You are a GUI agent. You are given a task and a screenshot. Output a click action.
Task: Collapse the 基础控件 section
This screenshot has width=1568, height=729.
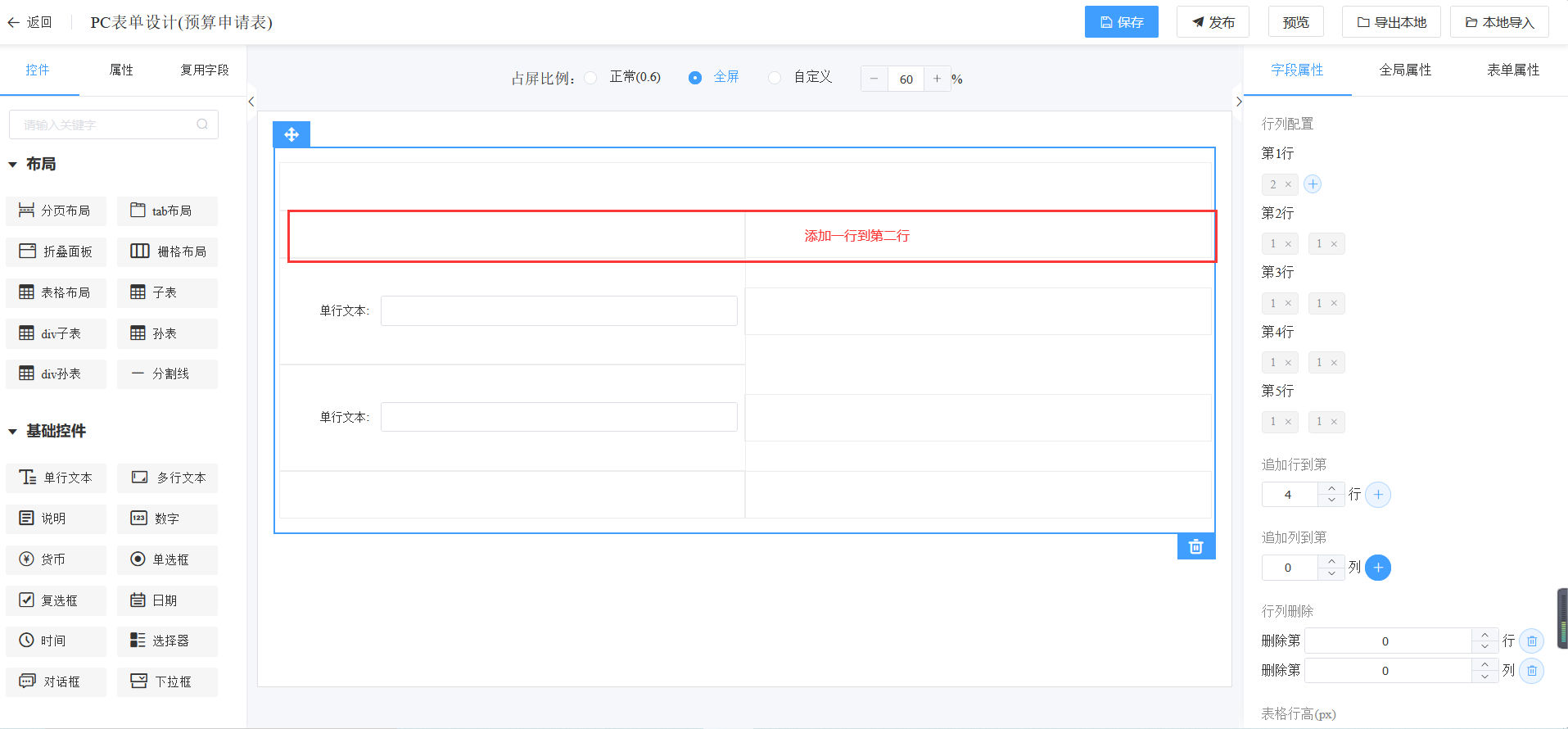12,432
